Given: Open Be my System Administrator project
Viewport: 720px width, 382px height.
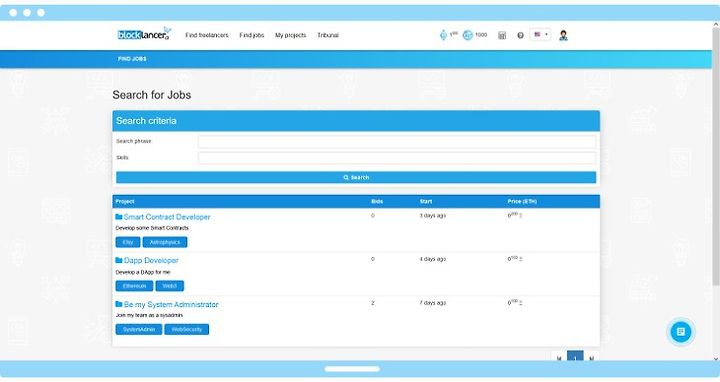Looking at the screenshot, I should tap(171, 304).
